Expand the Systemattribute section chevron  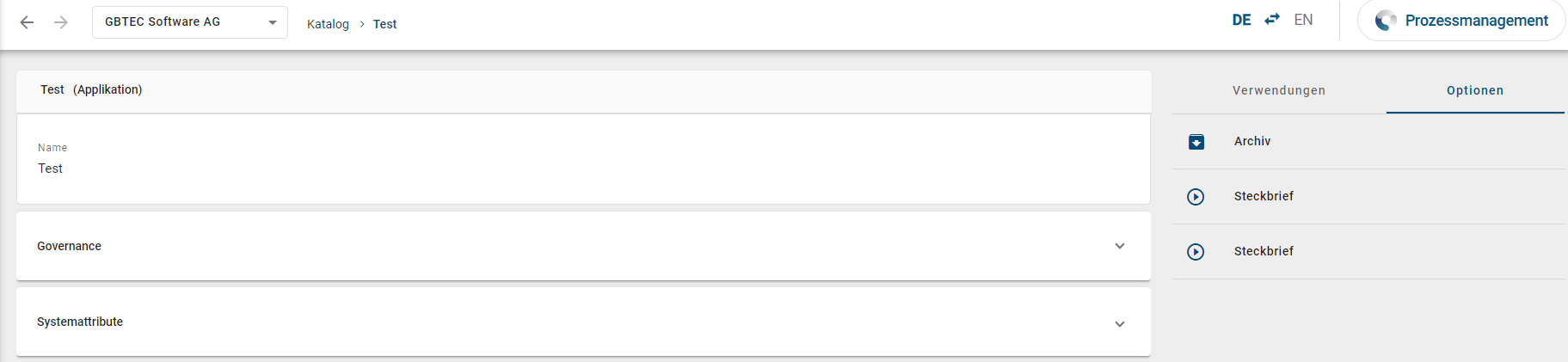click(1120, 324)
